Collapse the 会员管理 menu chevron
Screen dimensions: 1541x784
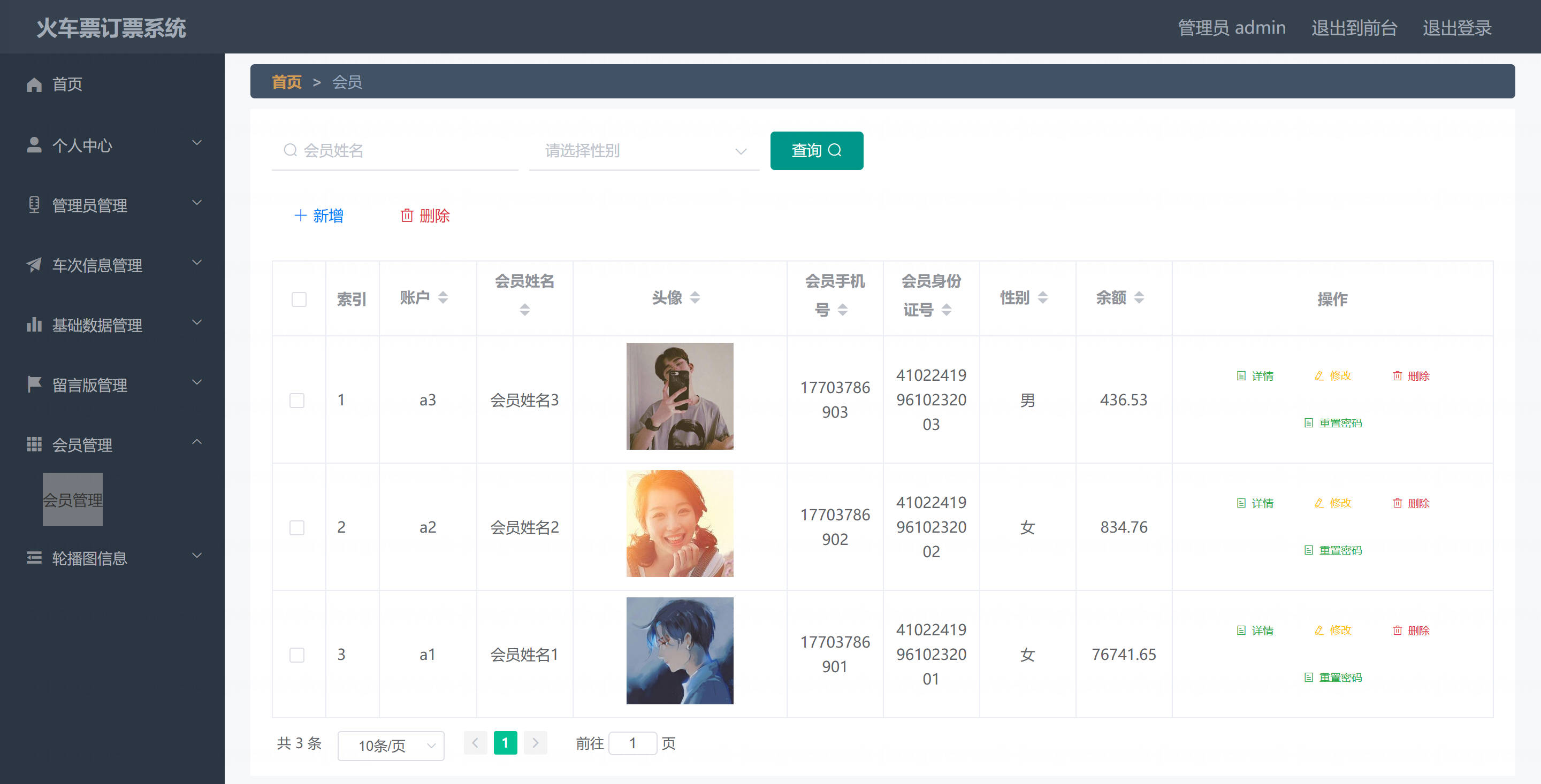(197, 441)
